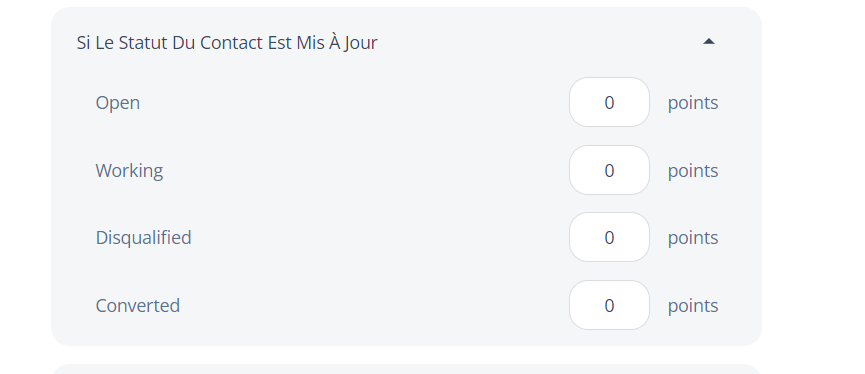Click the 'points' unit beside Converted
Viewport: 865px width, 374px height.
pos(693,306)
